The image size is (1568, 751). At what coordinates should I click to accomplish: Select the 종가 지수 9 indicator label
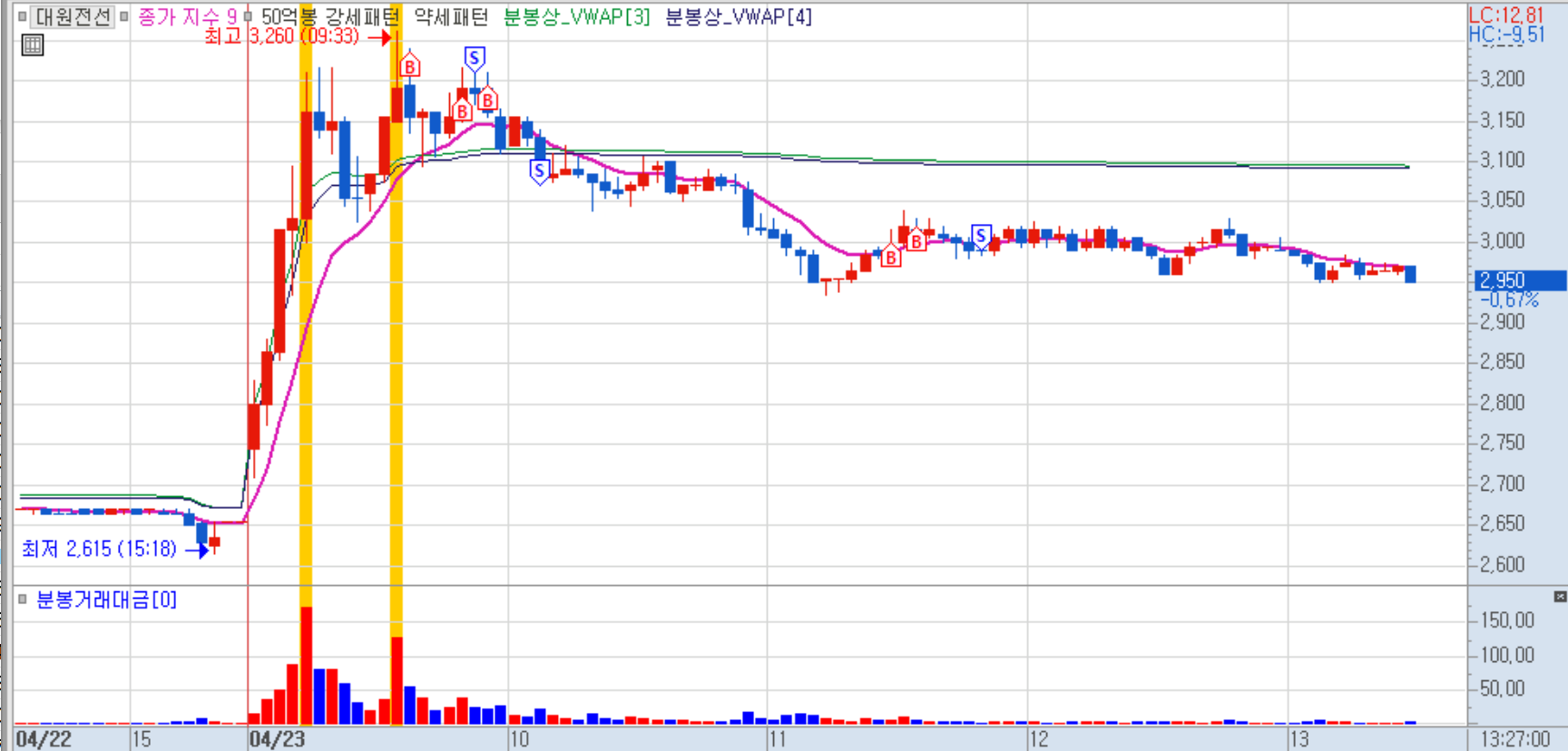[187, 16]
